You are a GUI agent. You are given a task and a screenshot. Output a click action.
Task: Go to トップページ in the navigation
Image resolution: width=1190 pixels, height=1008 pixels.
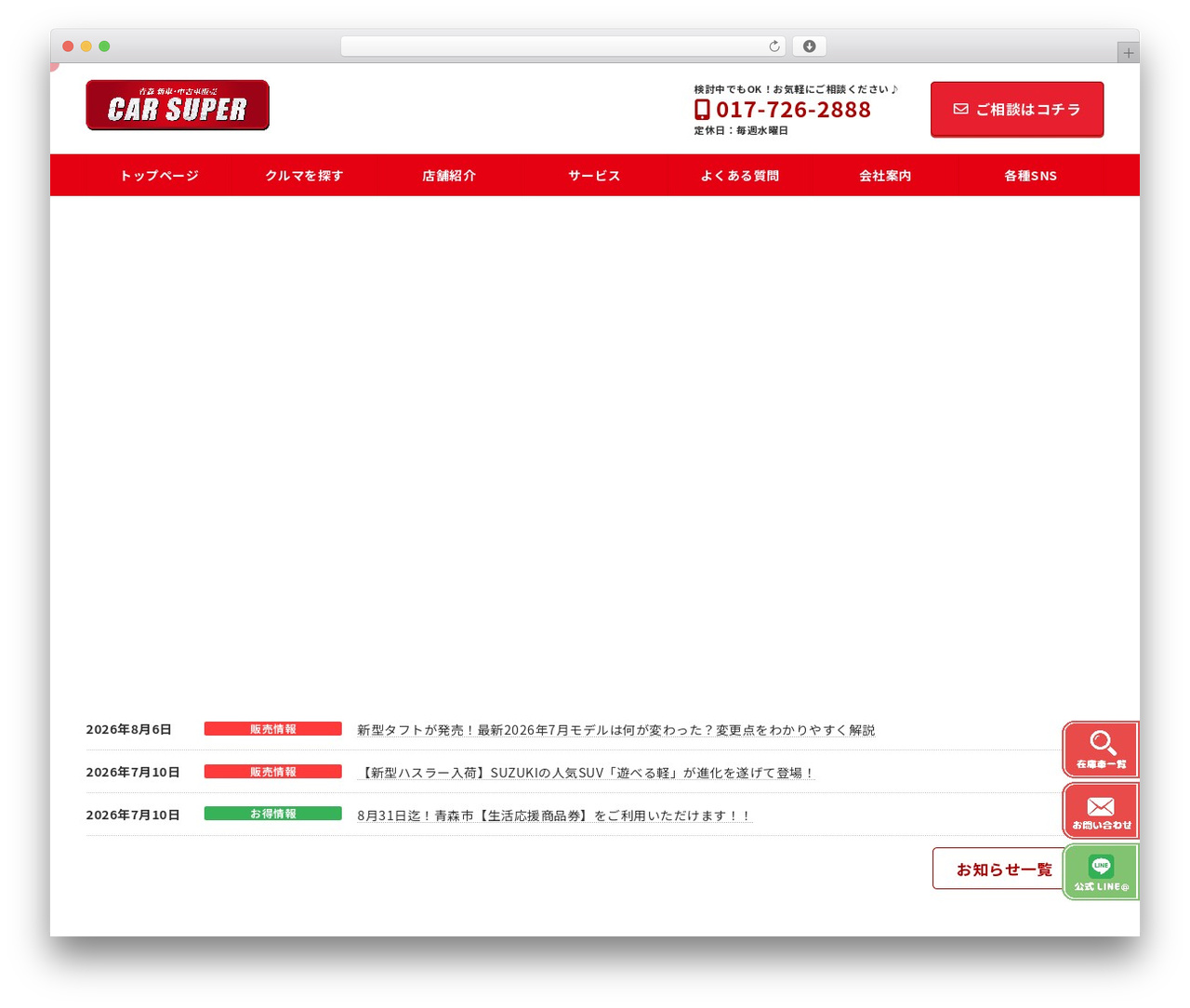[x=159, y=176]
